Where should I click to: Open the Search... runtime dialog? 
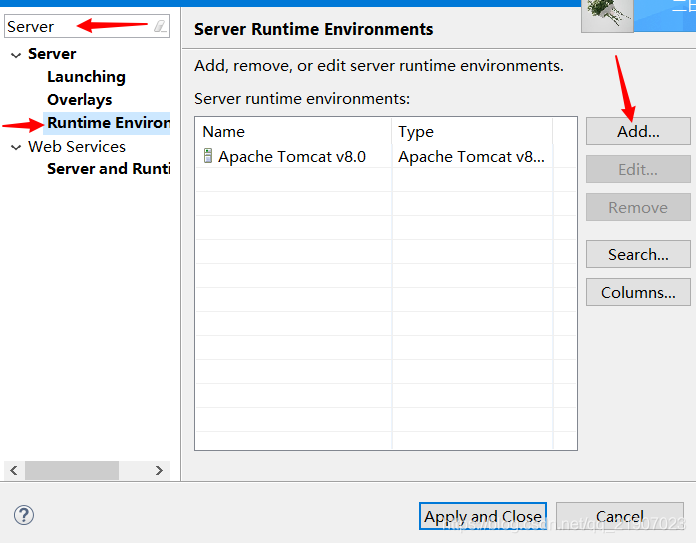(x=638, y=254)
